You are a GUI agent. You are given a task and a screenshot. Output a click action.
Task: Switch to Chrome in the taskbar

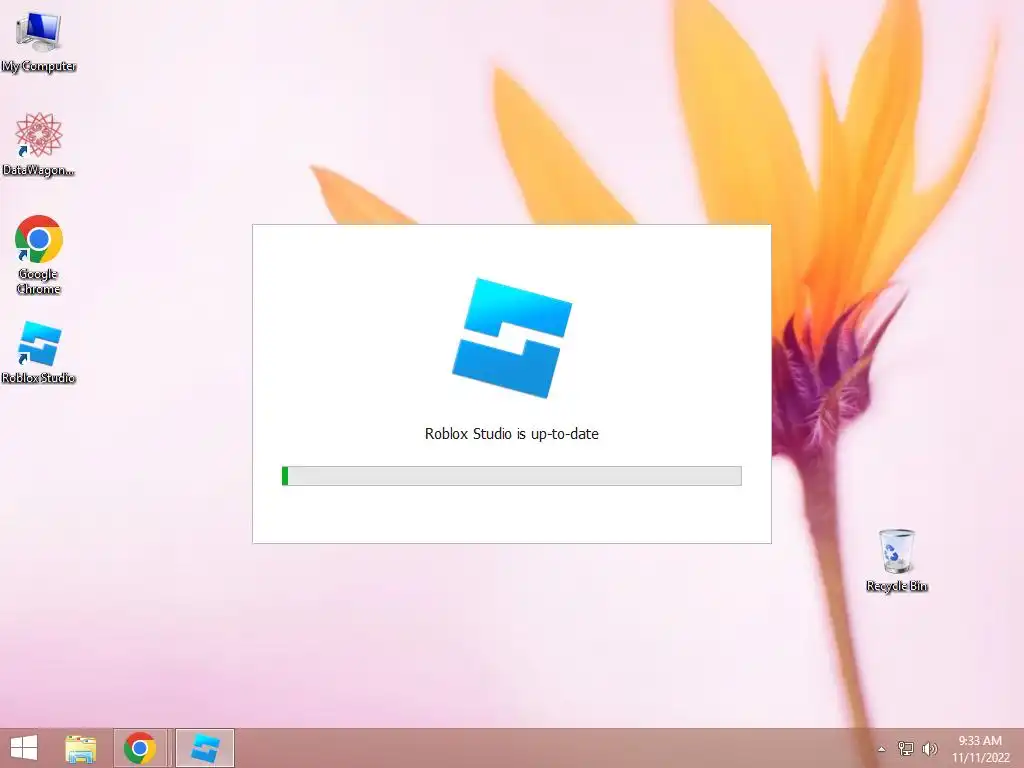click(x=139, y=748)
